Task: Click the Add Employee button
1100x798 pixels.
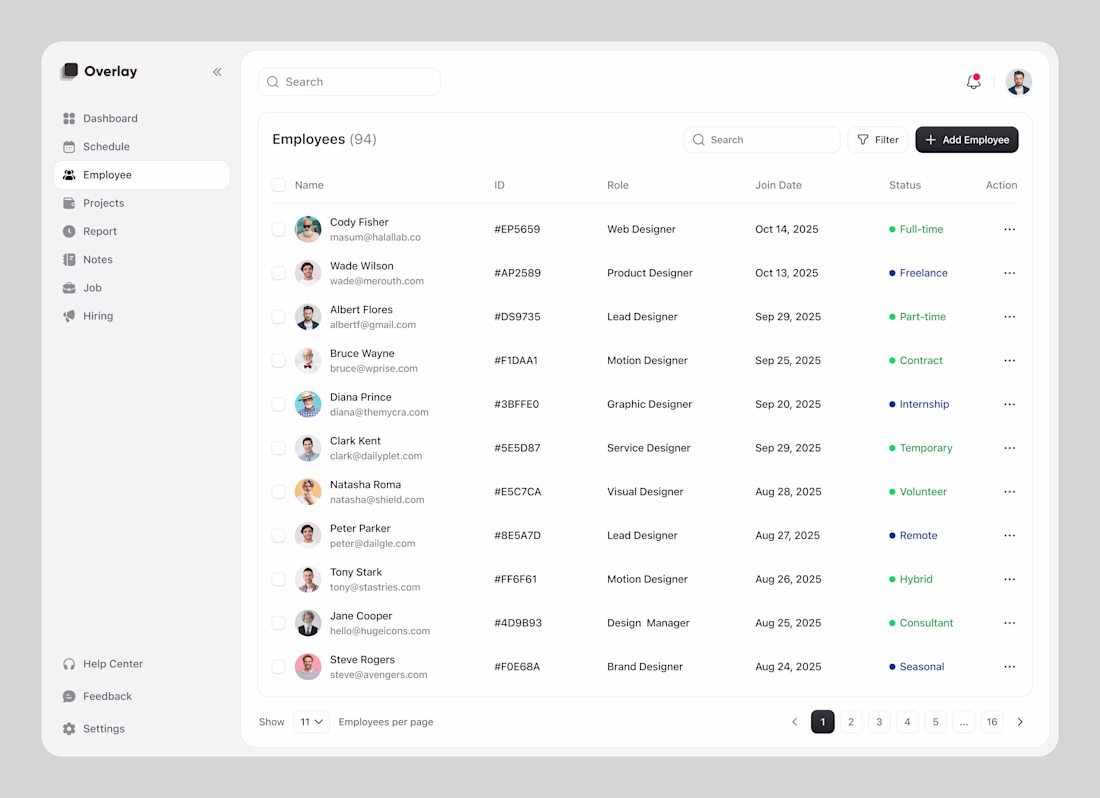Action: [x=967, y=140]
